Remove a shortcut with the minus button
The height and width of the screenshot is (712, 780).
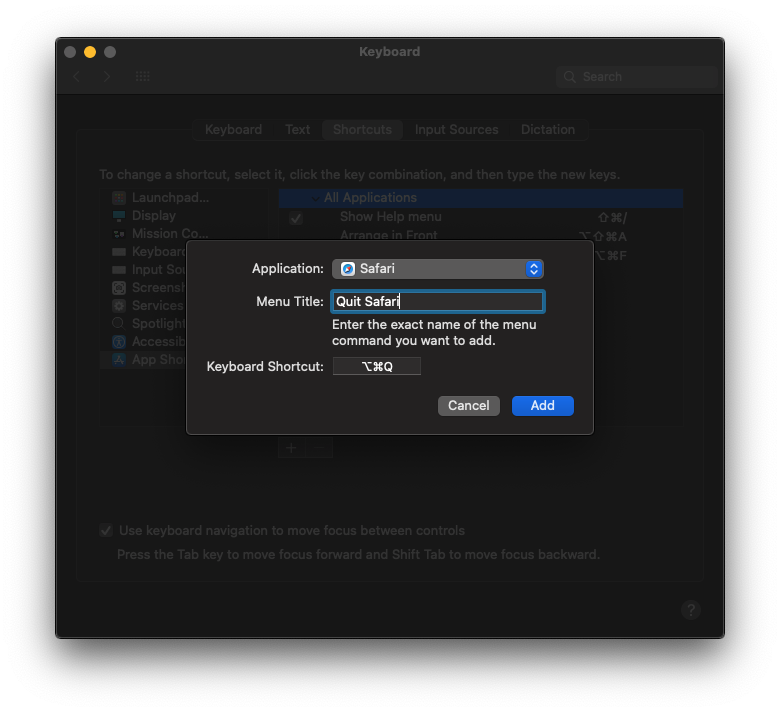coord(319,448)
